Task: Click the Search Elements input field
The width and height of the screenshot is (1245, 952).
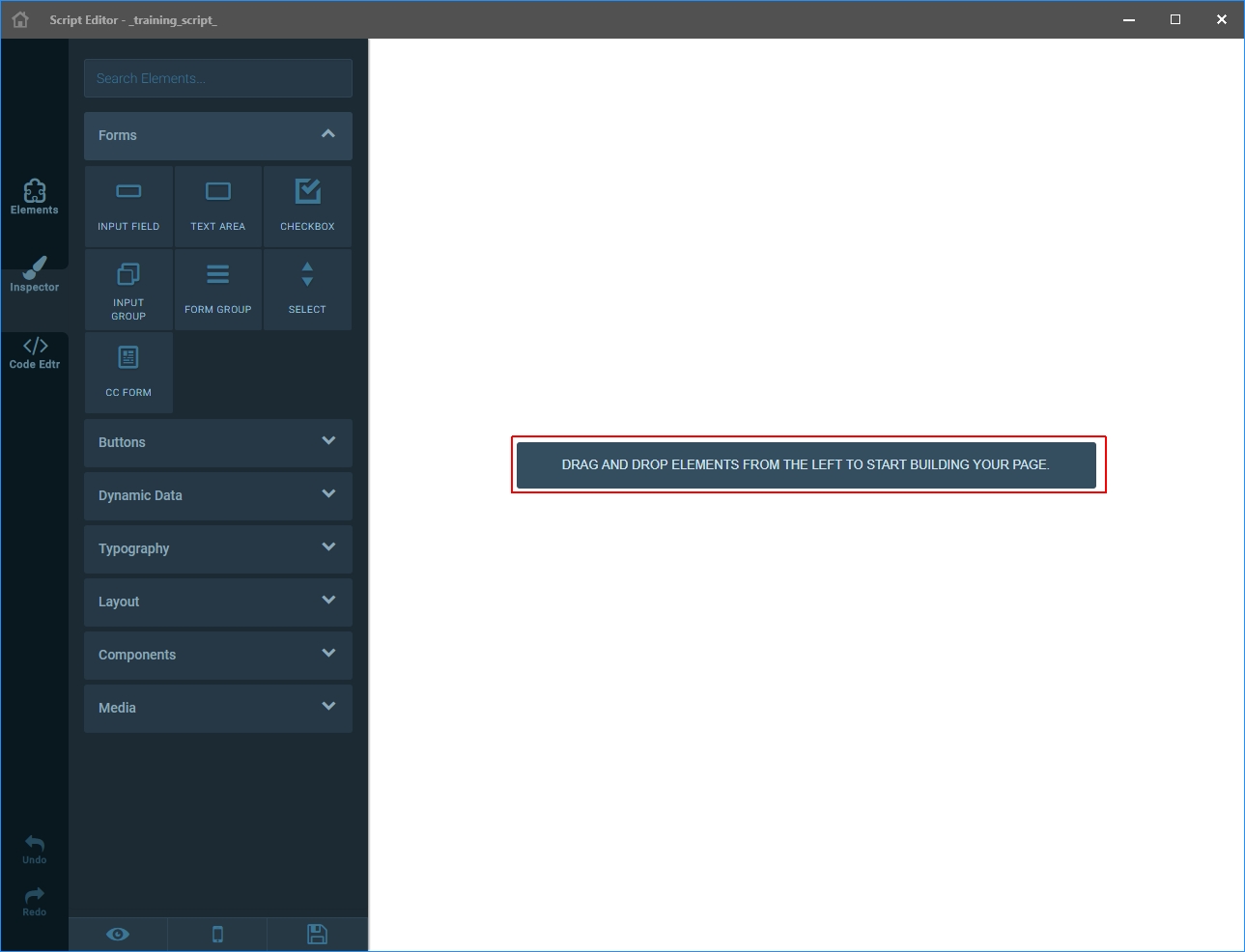Action: 218,78
